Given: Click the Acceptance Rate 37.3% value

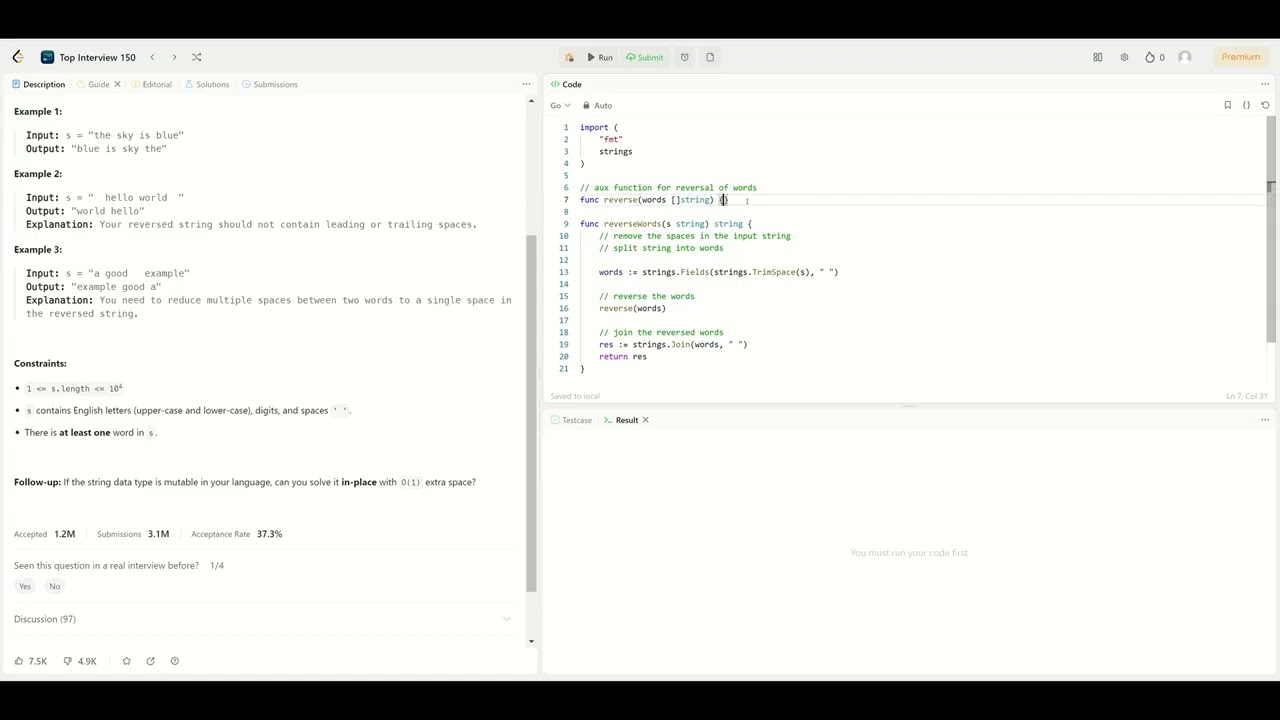Looking at the screenshot, I should tap(269, 534).
